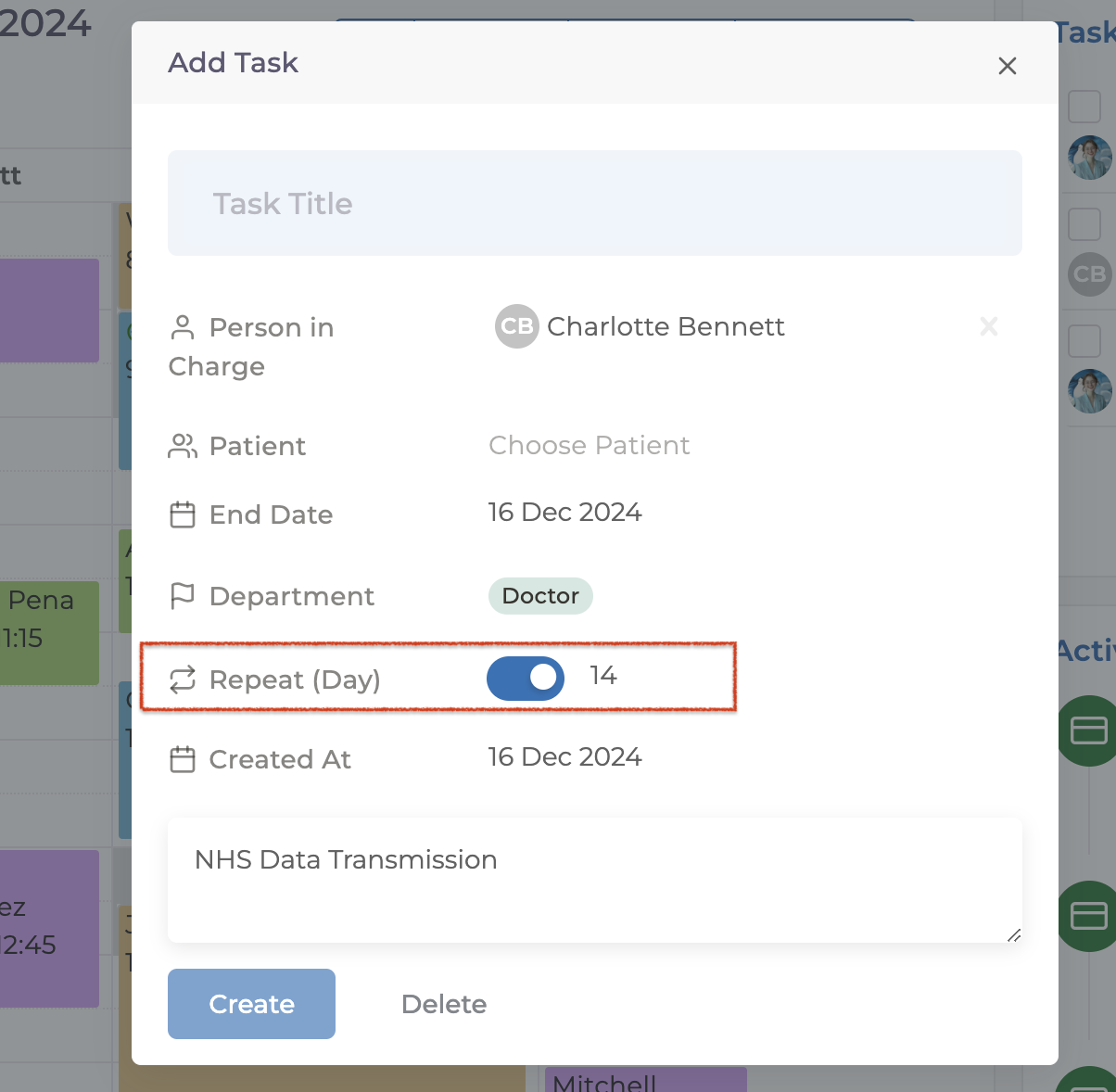Close the Add Task dialog
This screenshot has height=1092, width=1116.
pyautogui.click(x=1007, y=66)
